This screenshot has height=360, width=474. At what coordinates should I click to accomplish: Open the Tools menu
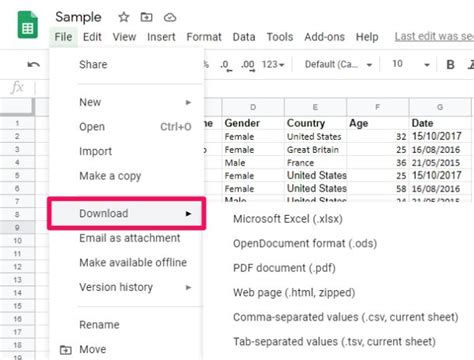click(280, 37)
